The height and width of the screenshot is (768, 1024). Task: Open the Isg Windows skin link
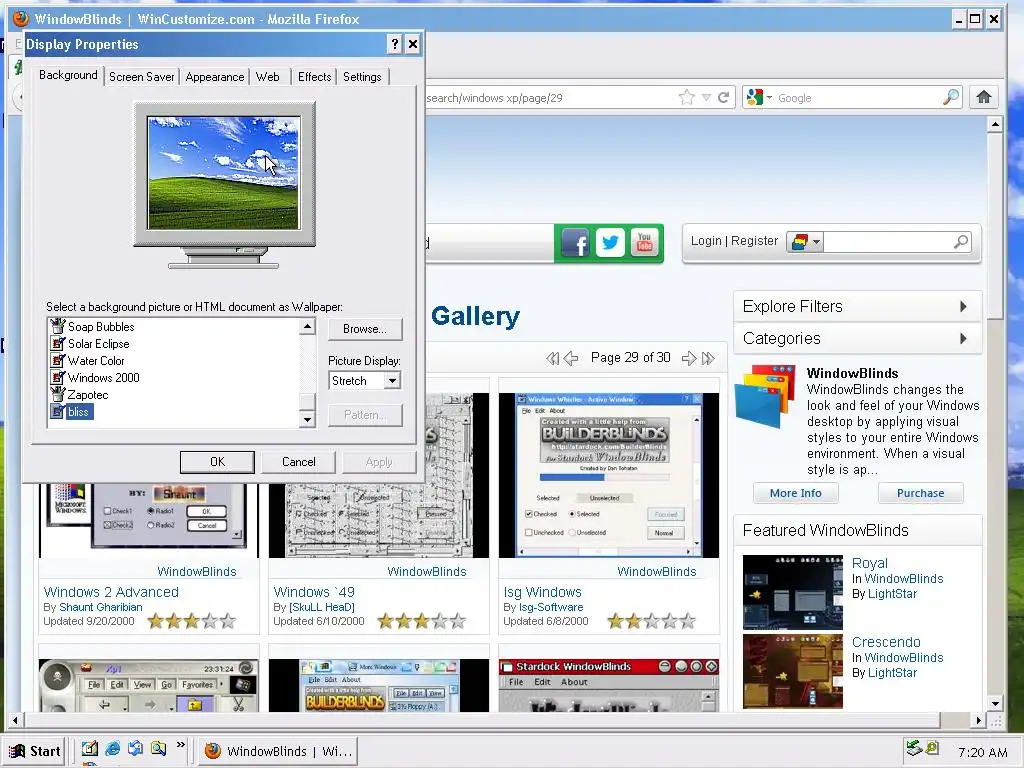(x=542, y=592)
